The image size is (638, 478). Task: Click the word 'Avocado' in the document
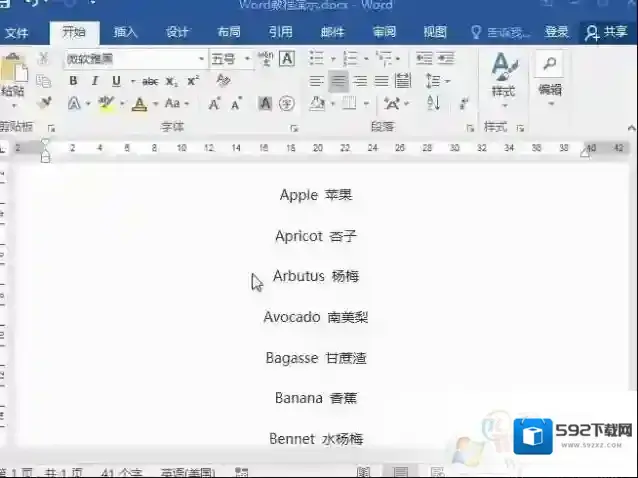[x=292, y=317]
